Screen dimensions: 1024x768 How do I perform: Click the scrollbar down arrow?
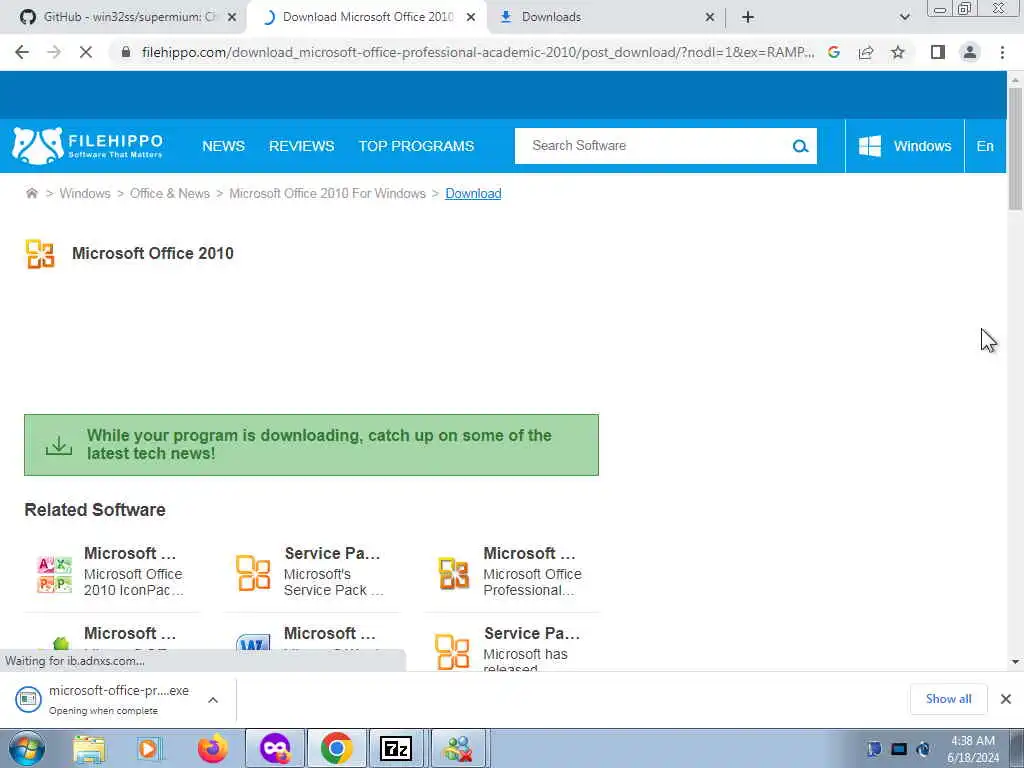(x=1015, y=662)
